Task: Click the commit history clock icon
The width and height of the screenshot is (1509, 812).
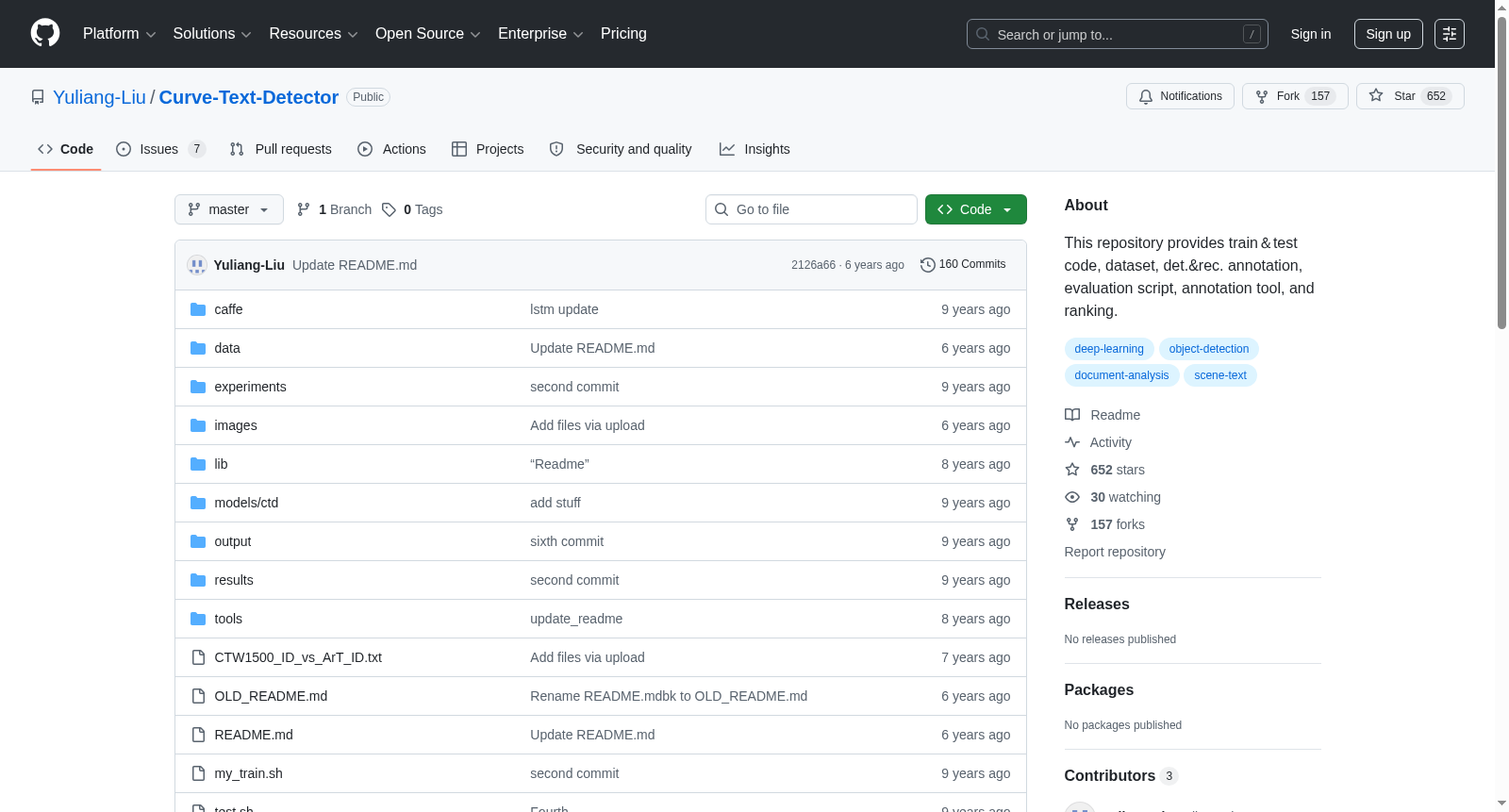Action: pyautogui.click(x=928, y=265)
